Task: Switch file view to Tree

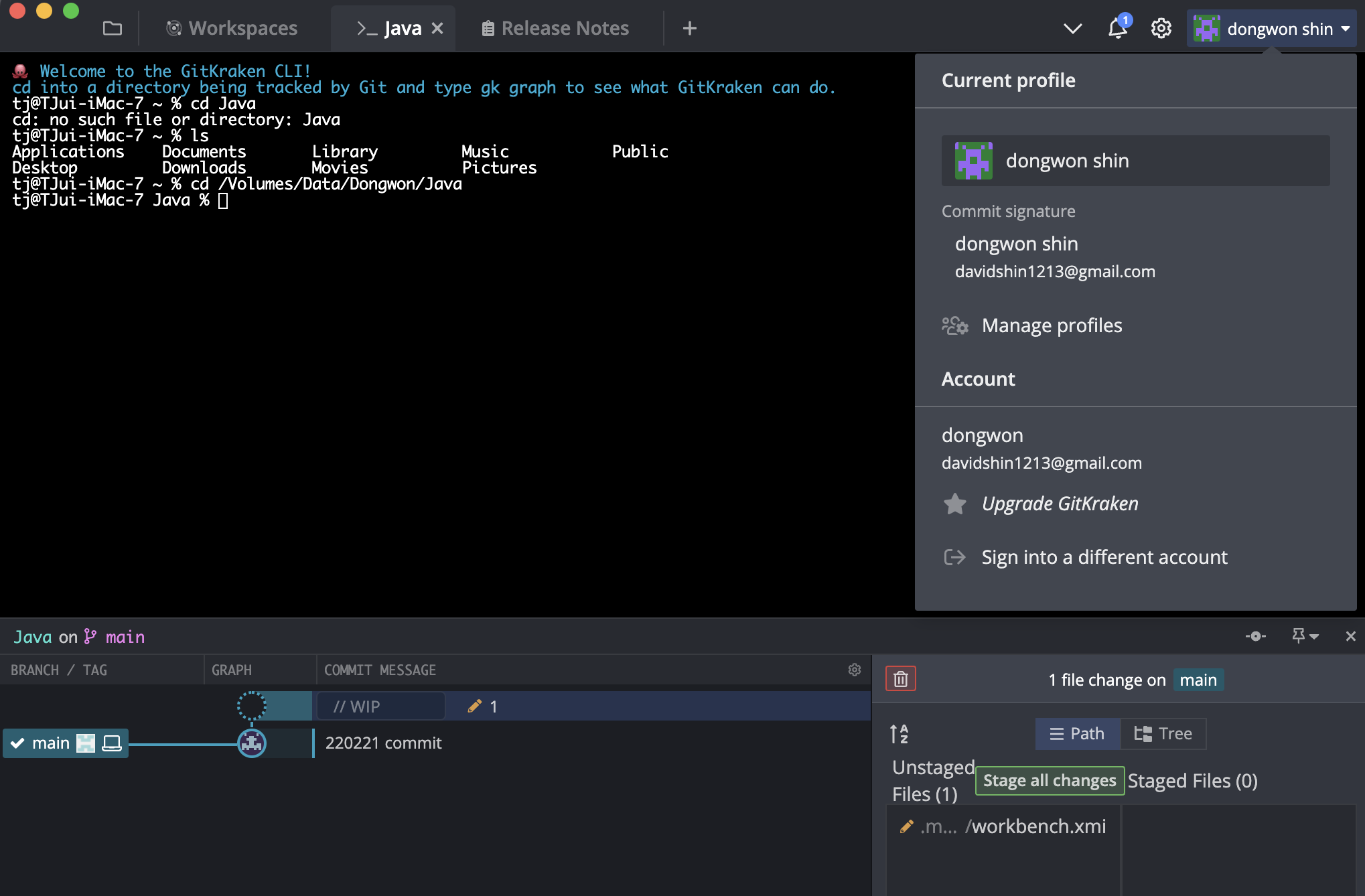Action: point(1163,734)
